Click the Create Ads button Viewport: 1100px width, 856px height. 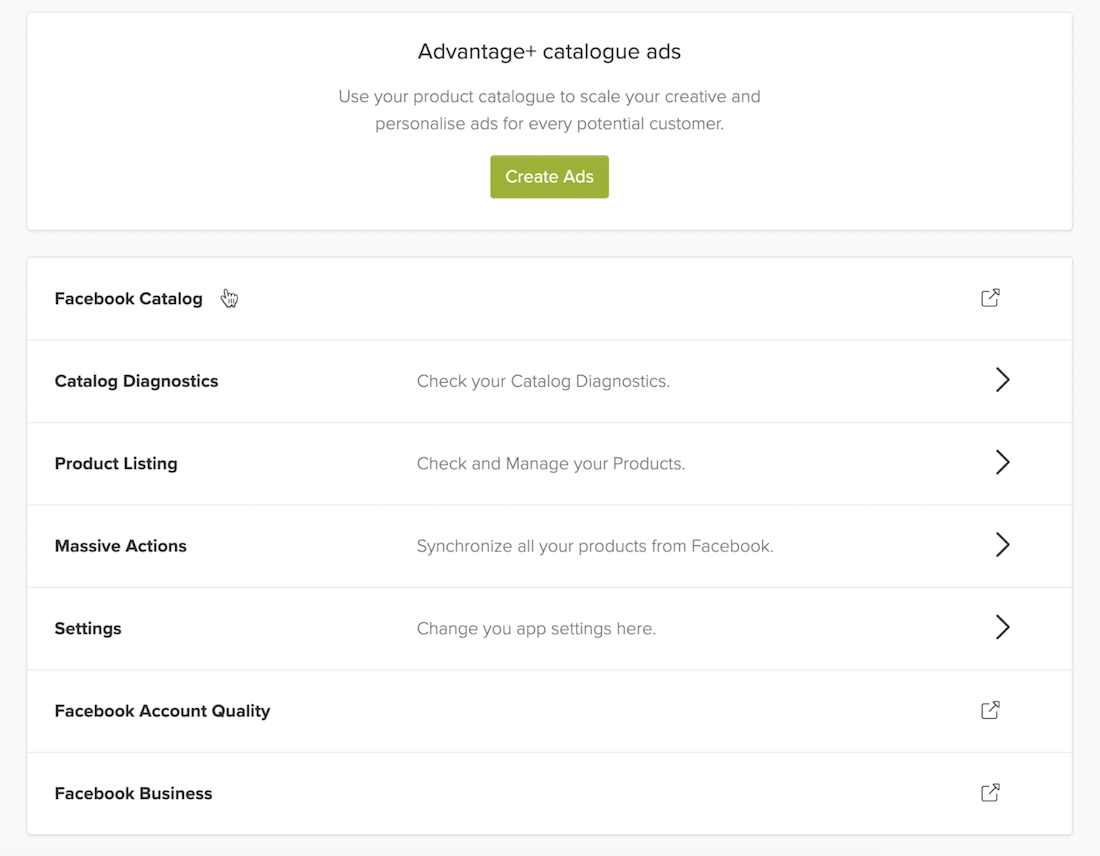[x=549, y=177]
